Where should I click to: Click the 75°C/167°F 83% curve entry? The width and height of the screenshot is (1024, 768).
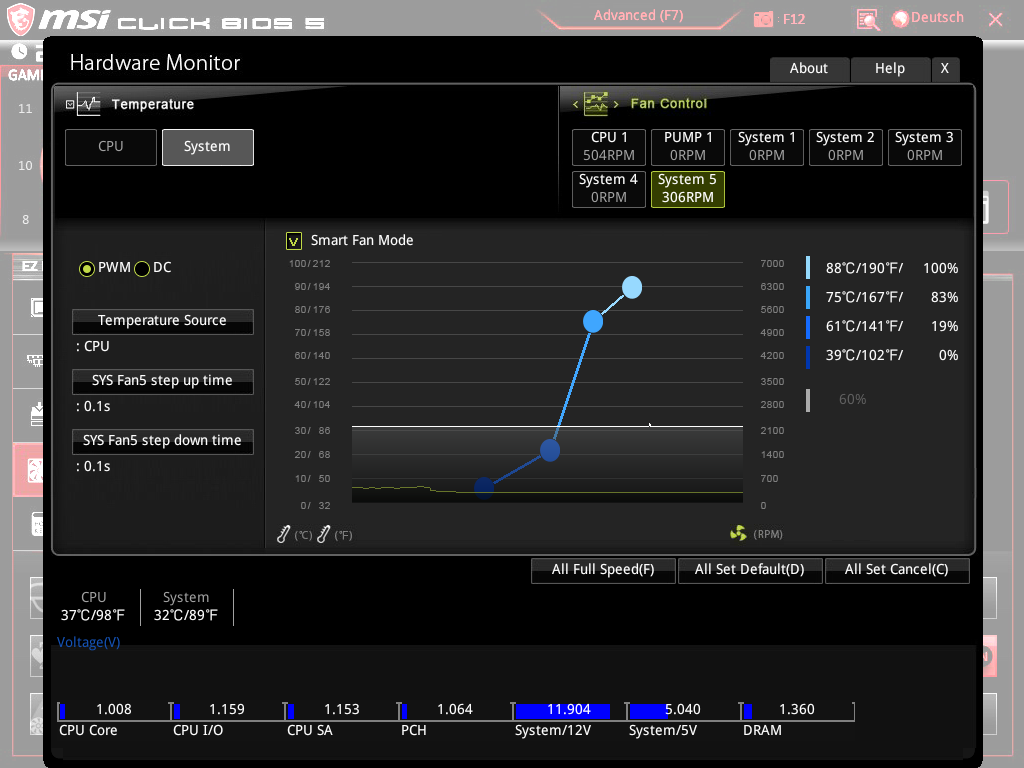883,297
